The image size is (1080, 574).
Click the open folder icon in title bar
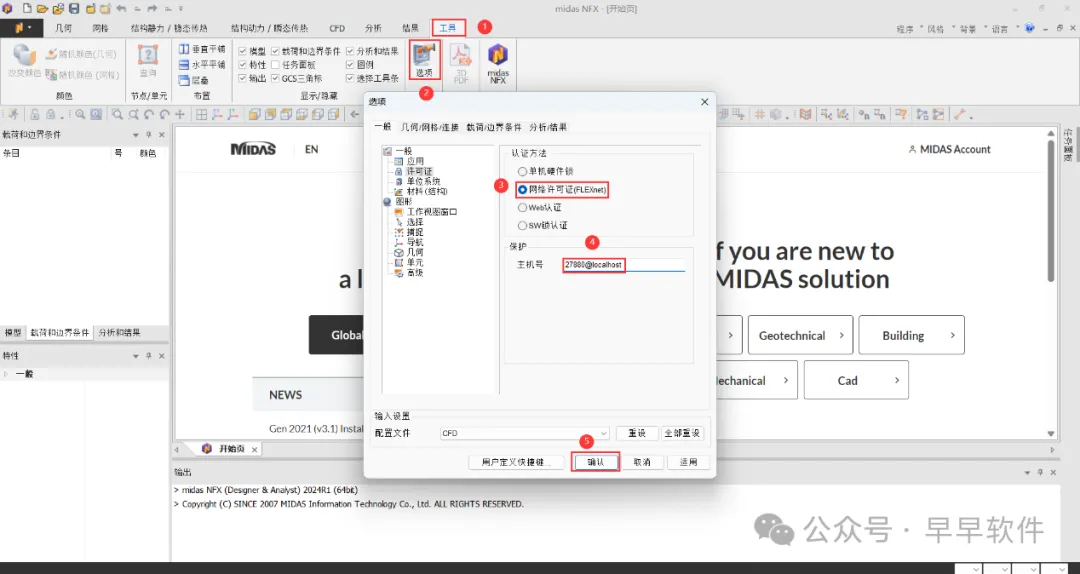click(43, 9)
